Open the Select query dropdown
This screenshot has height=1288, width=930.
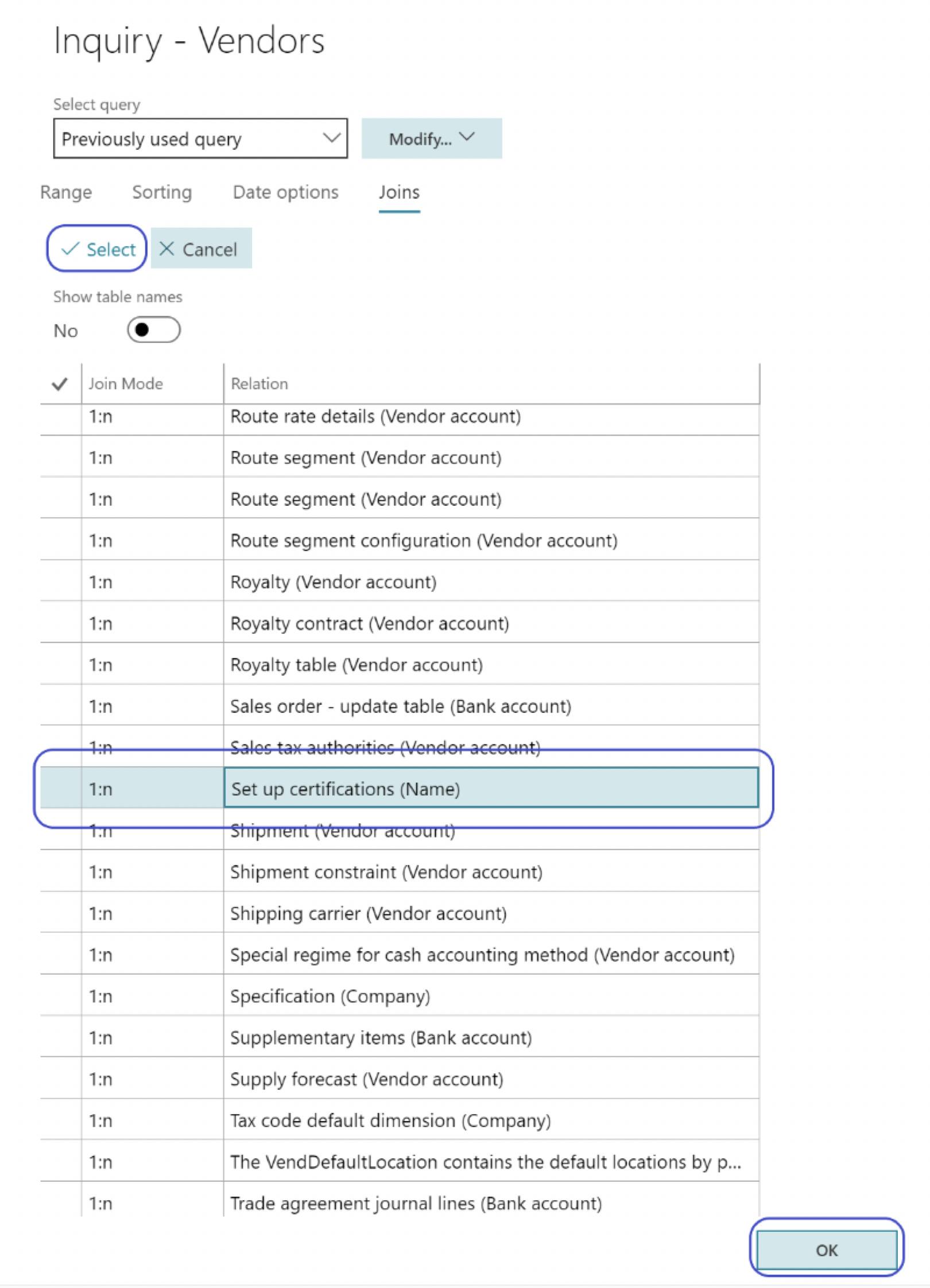click(200, 138)
